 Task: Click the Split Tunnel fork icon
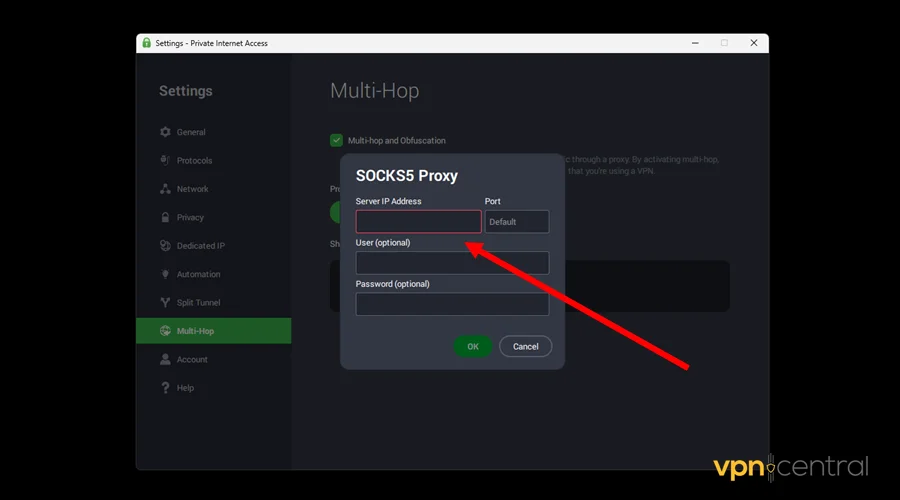pyautogui.click(x=165, y=303)
